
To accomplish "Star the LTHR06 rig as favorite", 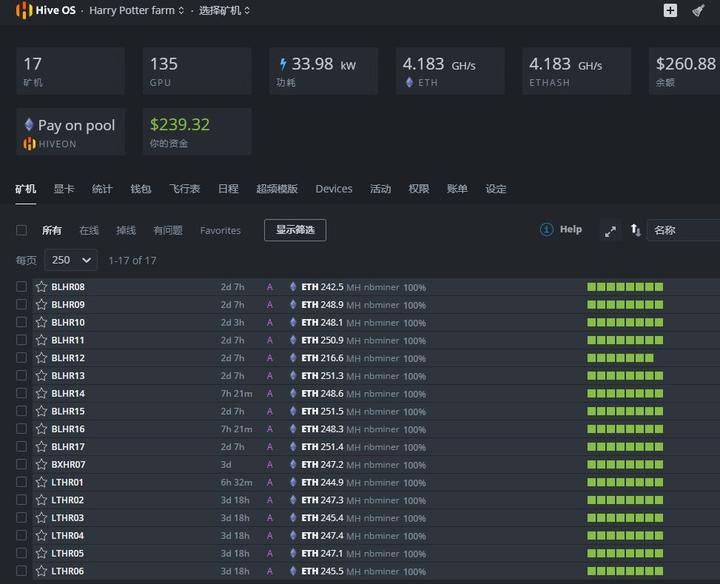I will point(41,571).
